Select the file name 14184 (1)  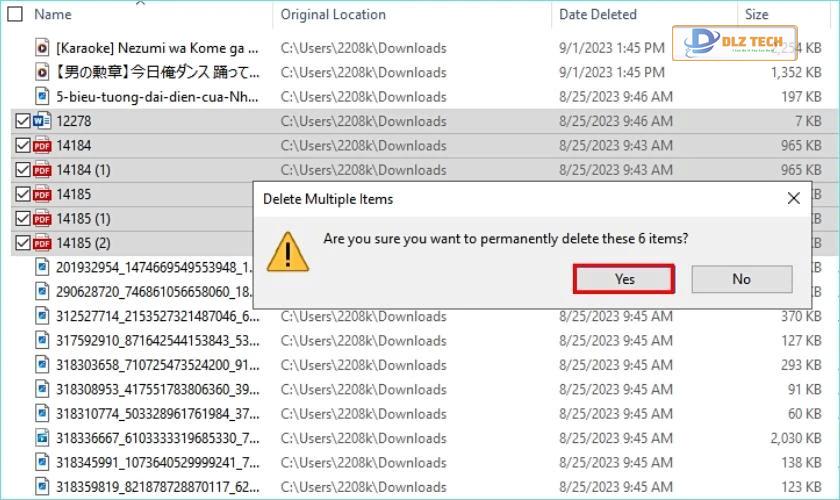coord(83,170)
